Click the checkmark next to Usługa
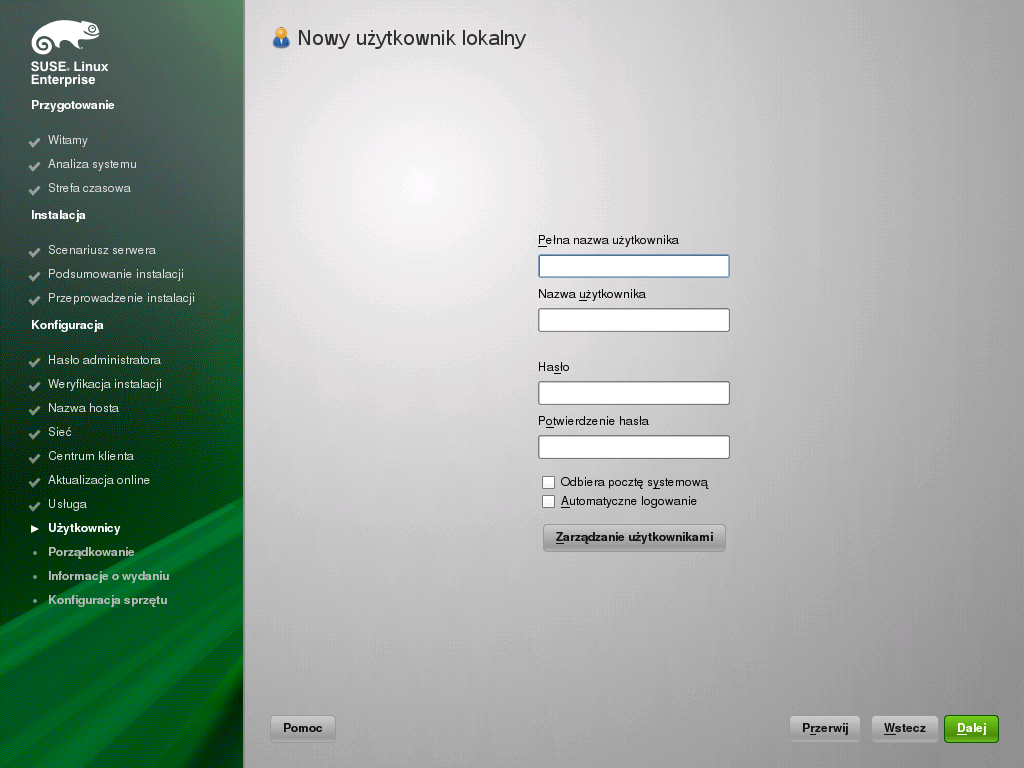 pyautogui.click(x=35, y=506)
